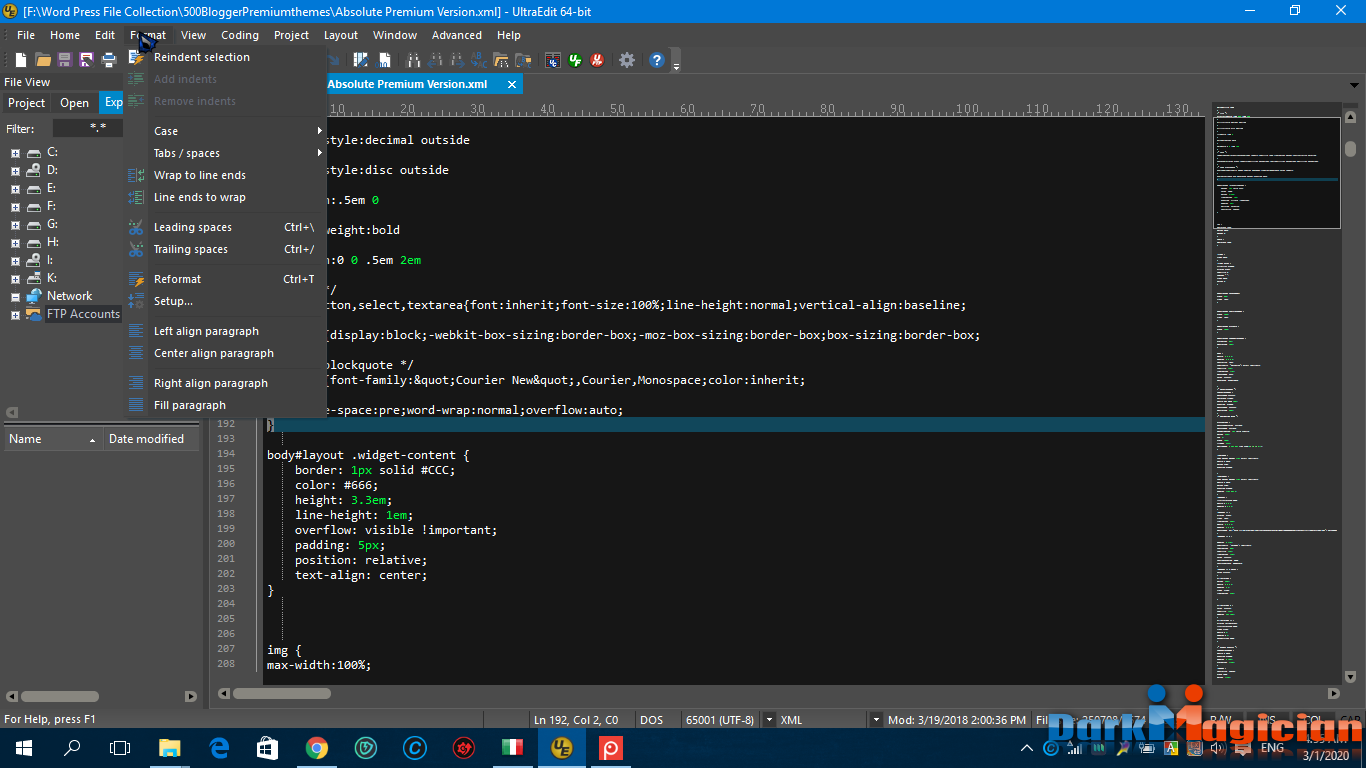
Task: Click the Filter input field
Action: pyautogui.click(x=88, y=129)
